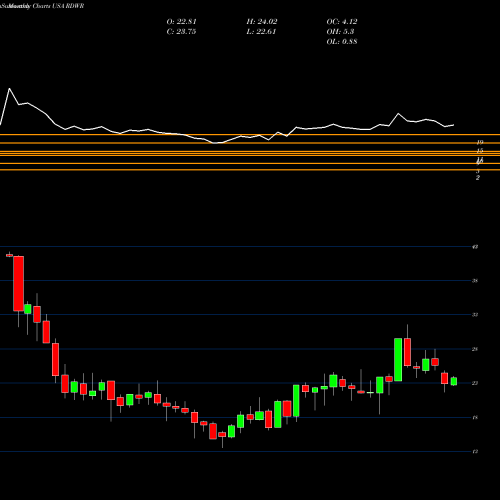Click the low value "L: 22.61"
The width and height of the screenshot is (500, 500).
[261, 32]
